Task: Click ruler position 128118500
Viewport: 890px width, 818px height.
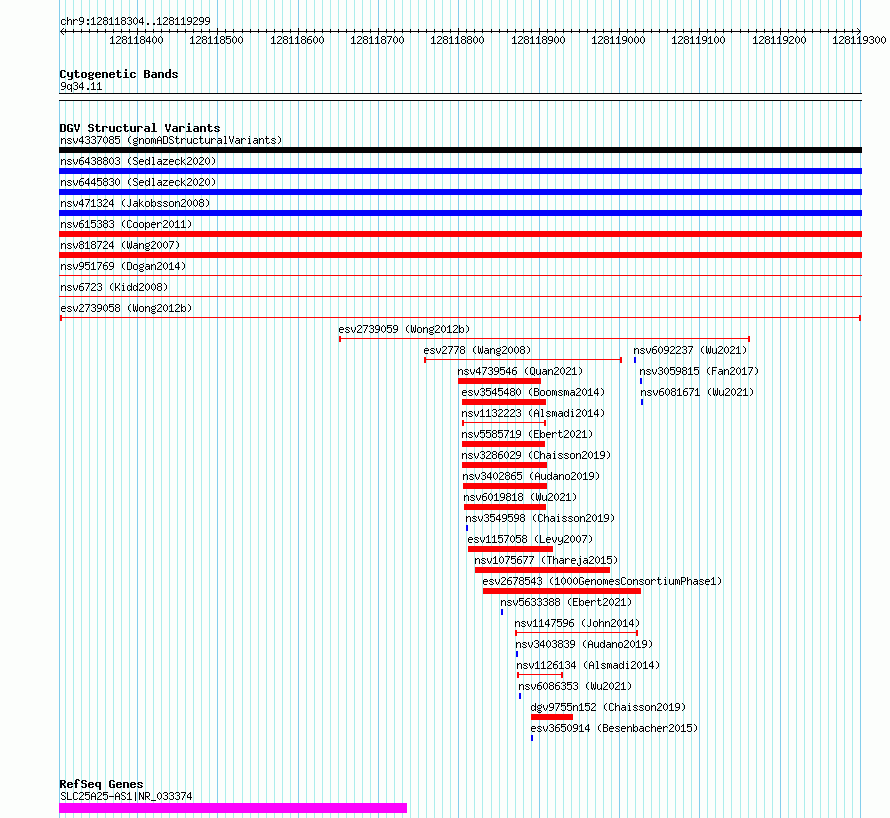Action: coord(216,40)
